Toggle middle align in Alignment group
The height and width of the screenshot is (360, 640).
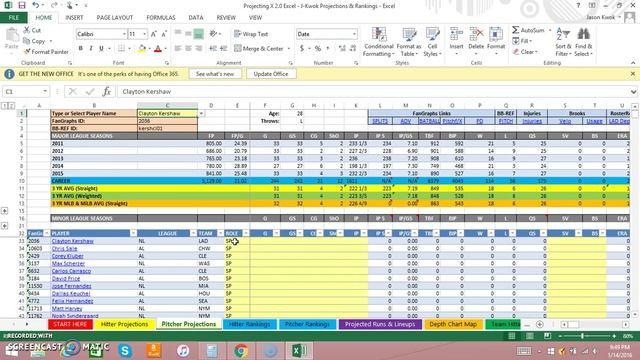coord(188,34)
